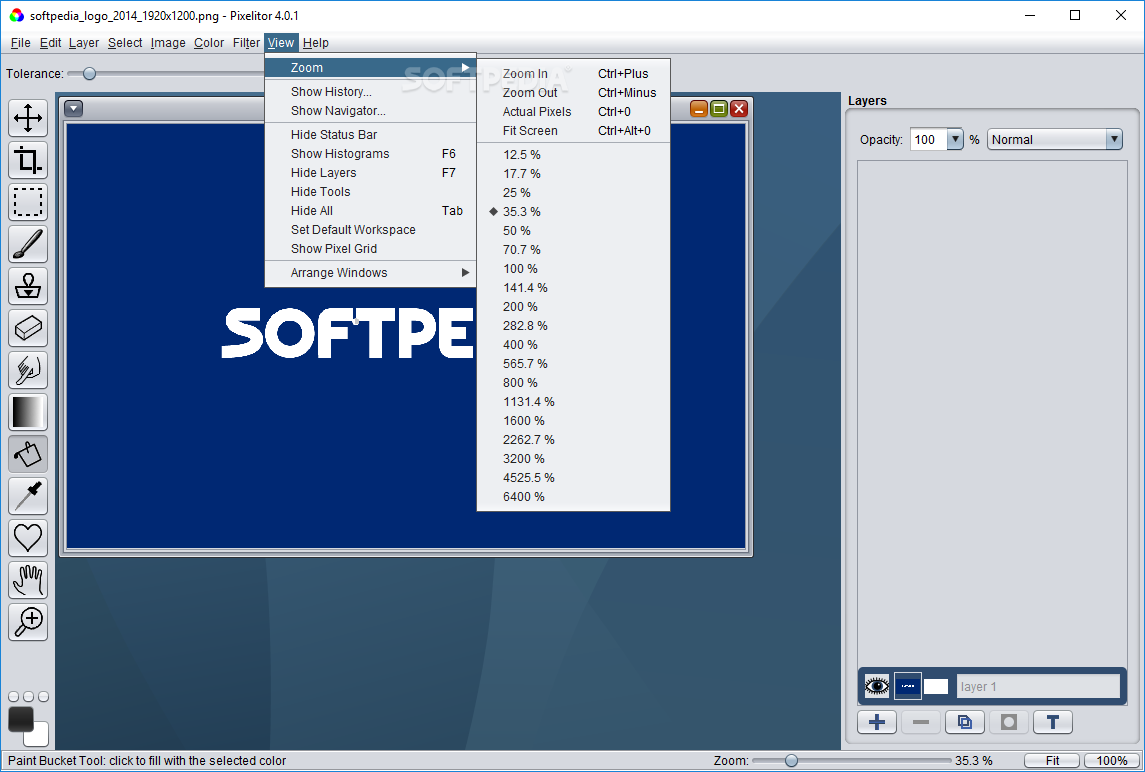
Task: Click Show History... menu item
Action: [x=370, y=92]
